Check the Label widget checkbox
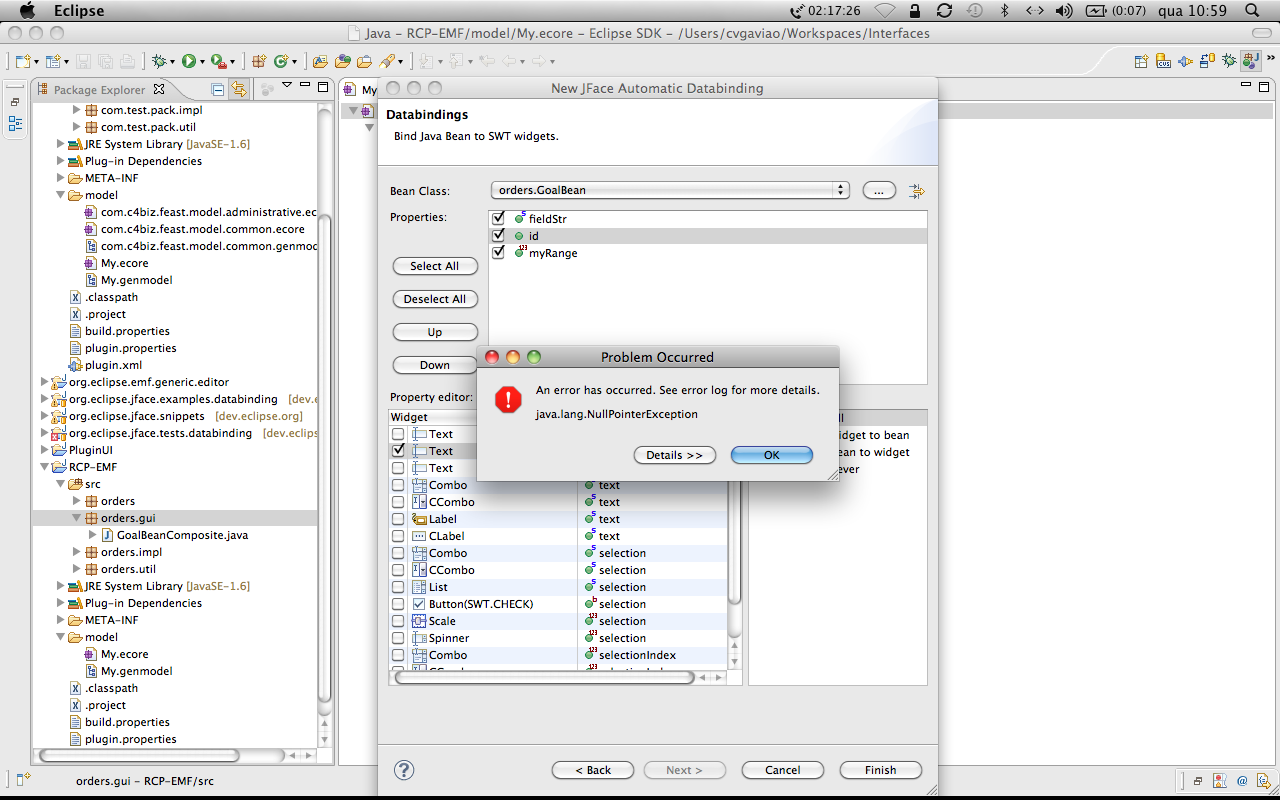The image size is (1280, 800). coord(398,519)
